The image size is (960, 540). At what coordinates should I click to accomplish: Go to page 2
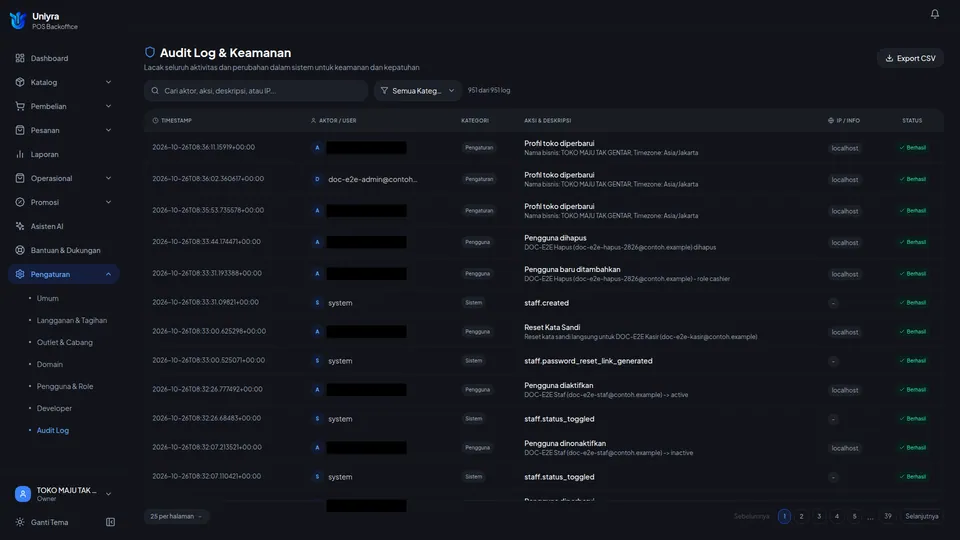(801, 516)
